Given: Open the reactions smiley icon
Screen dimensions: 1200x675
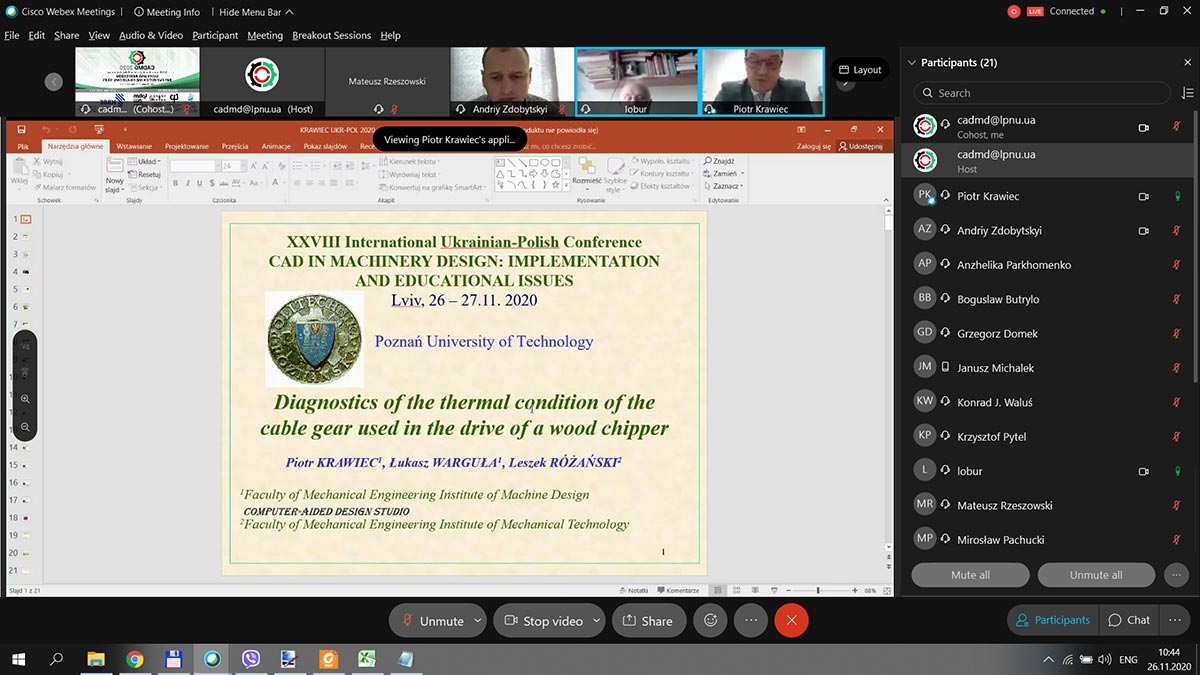Looking at the screenshot, I should tap(710, 620).
